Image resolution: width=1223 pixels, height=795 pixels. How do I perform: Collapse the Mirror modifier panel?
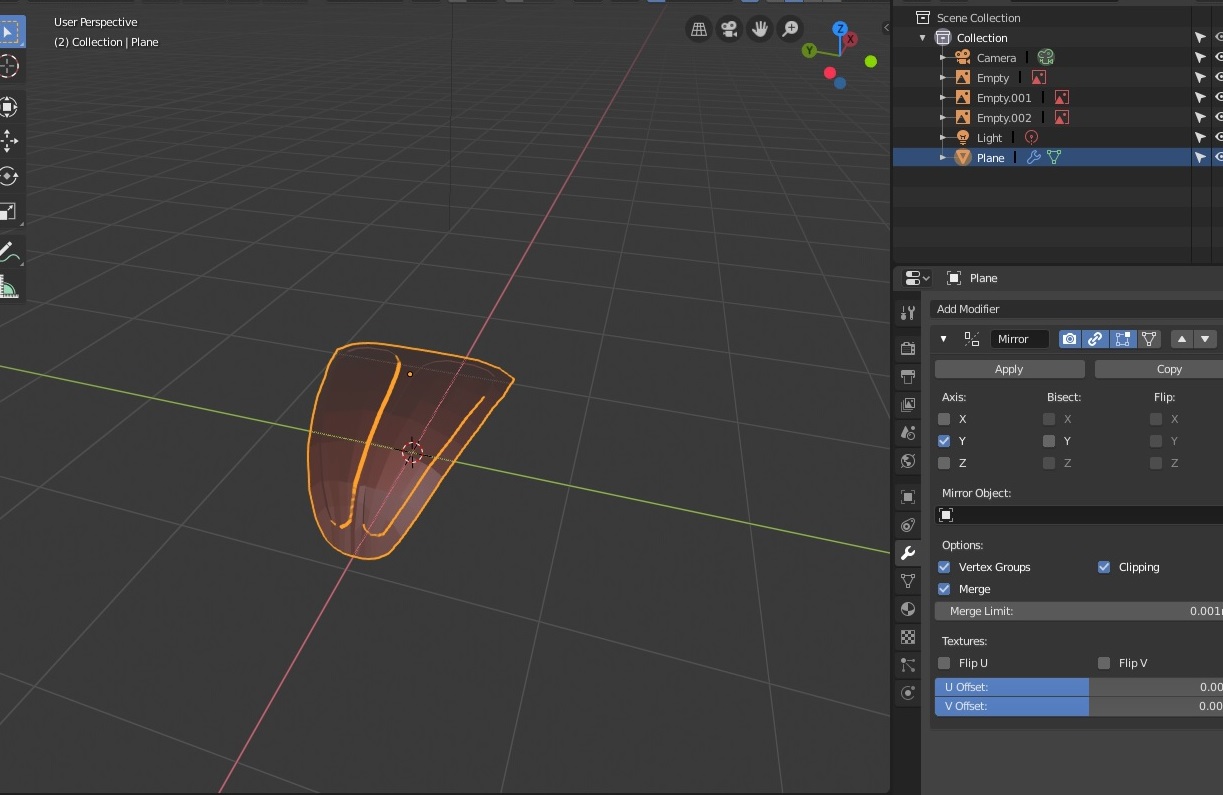(943, 339)
